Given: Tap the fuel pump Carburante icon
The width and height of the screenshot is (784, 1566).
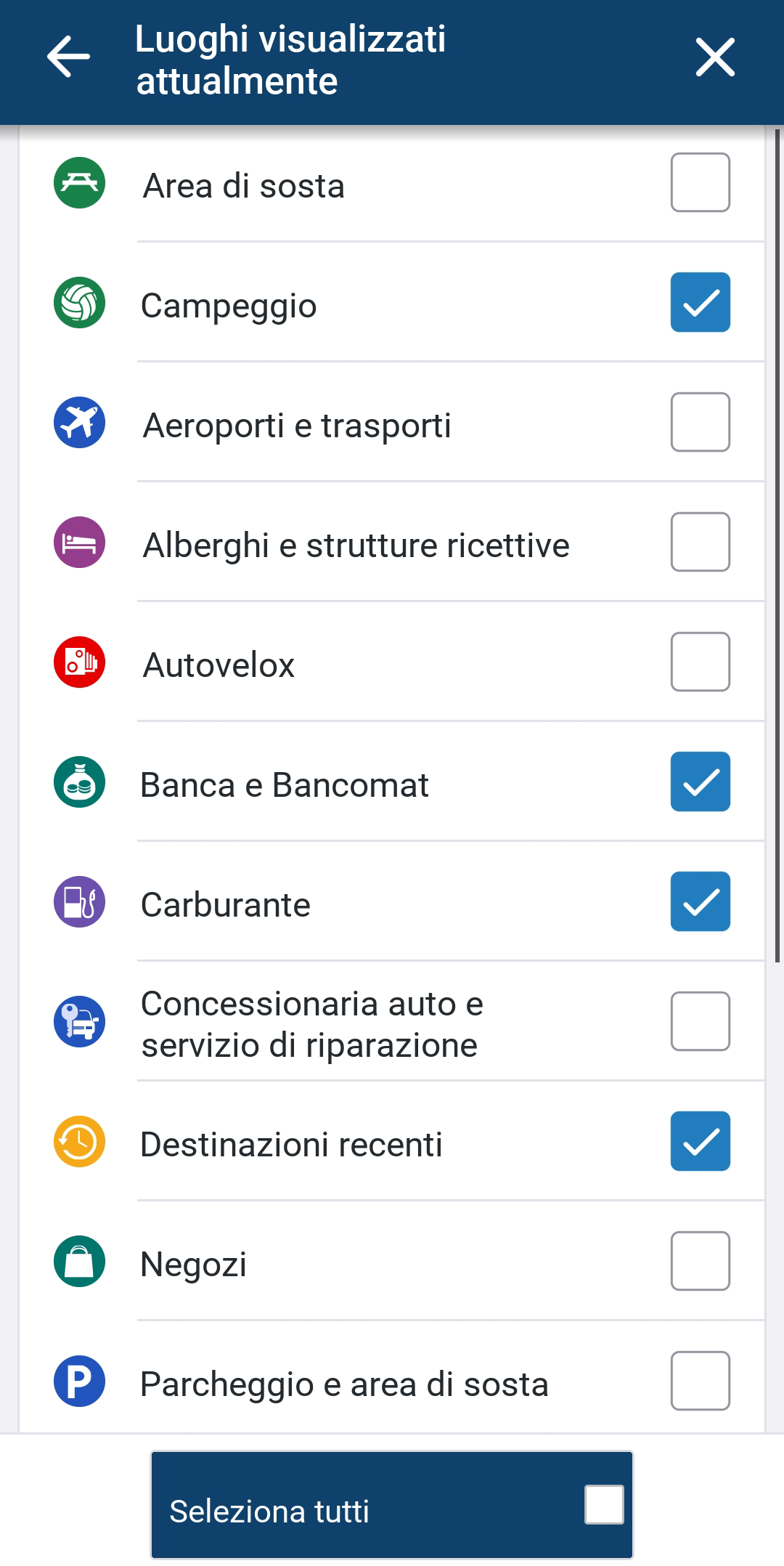Looking at the screenshot, I should click(x=80, y=901).
